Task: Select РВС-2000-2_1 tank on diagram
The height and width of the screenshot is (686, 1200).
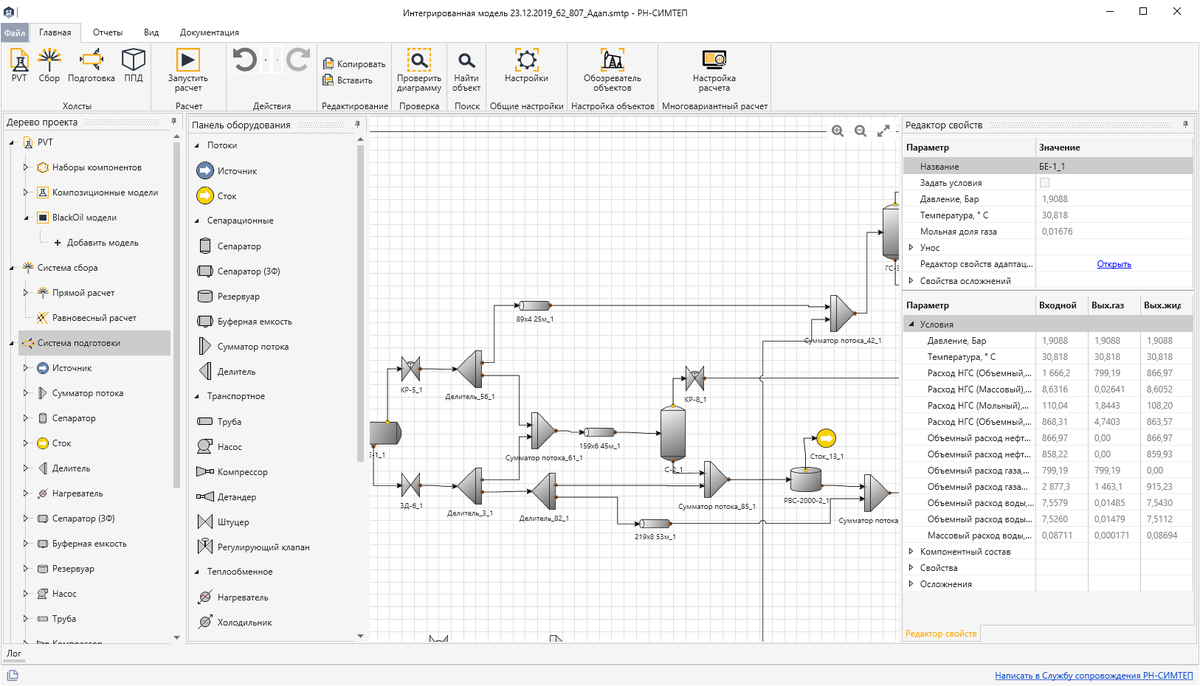Action: (804, 480)
